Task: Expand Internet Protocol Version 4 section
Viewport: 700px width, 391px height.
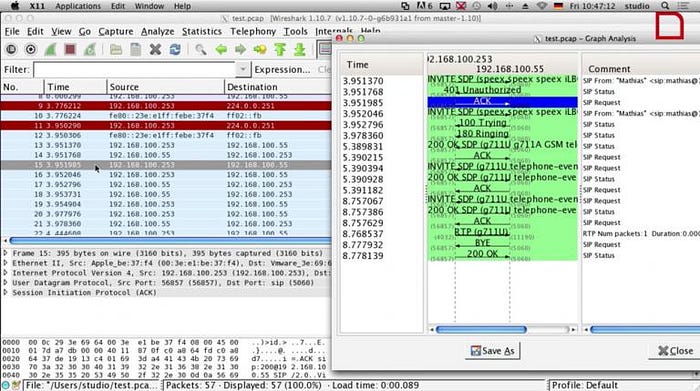Action: pyautogui.click(x=5, y=273)
